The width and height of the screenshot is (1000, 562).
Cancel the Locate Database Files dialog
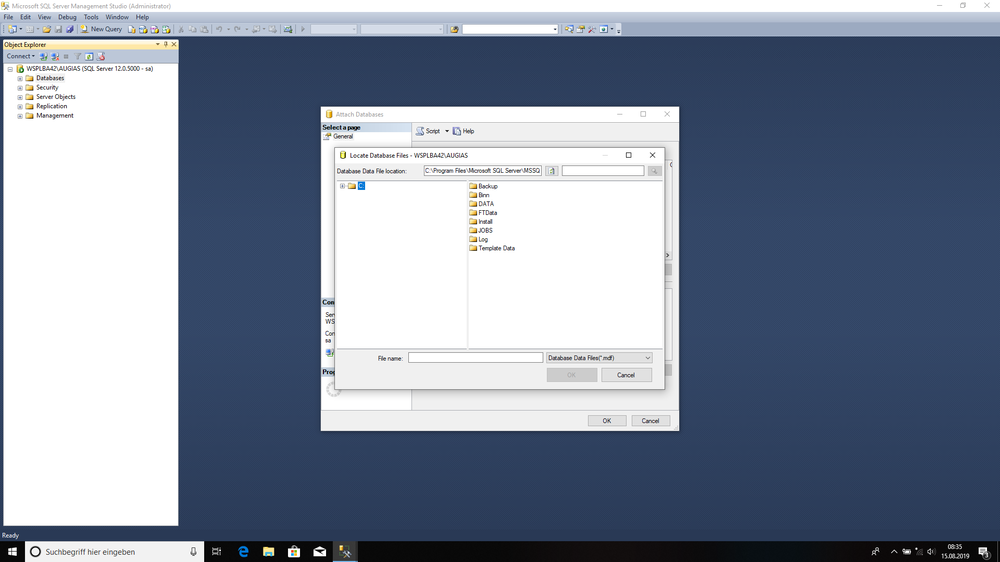click(x=626, y=375)
